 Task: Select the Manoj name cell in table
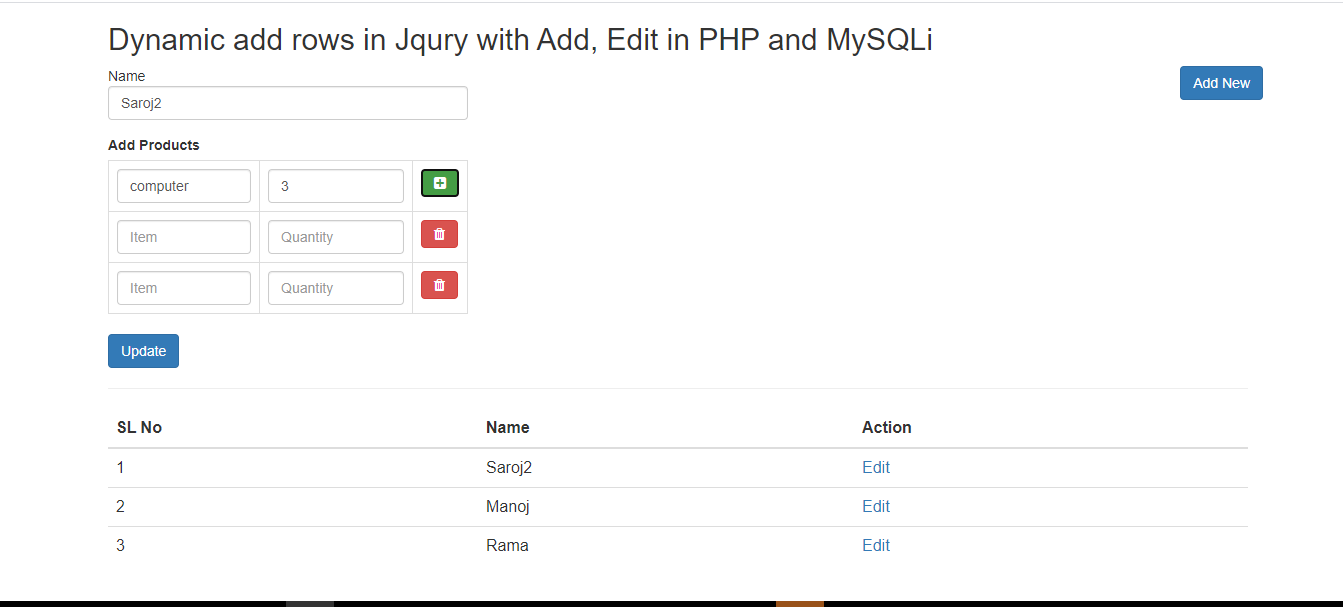coord(508,506)
